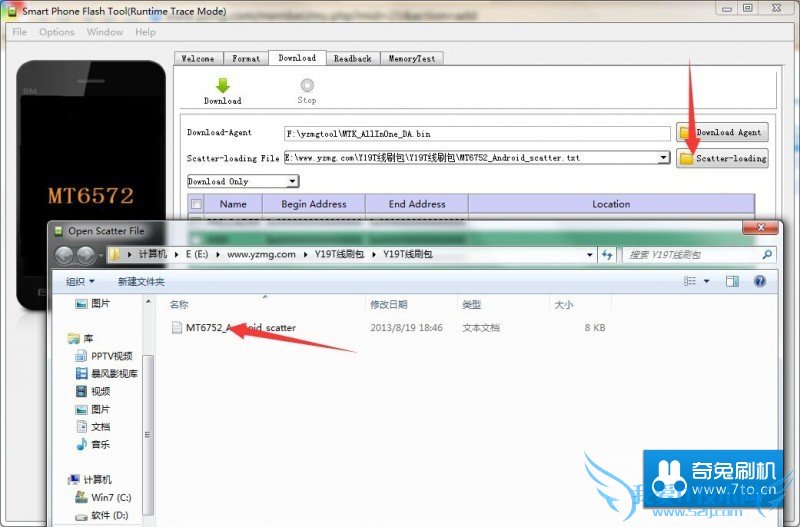Select the Download tab
800x527 pixels.
297,58
